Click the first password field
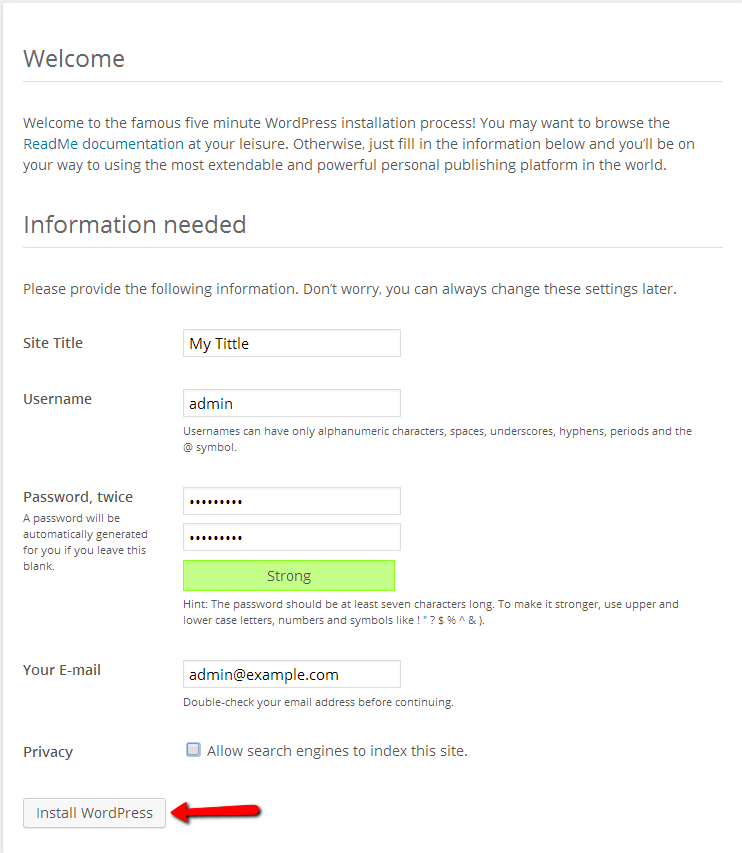 coord(292,501)
